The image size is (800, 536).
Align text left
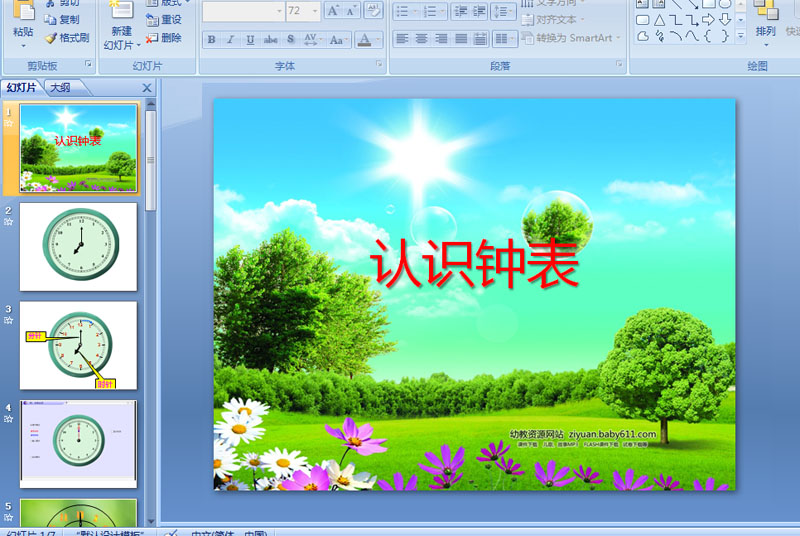click(402, 39)
